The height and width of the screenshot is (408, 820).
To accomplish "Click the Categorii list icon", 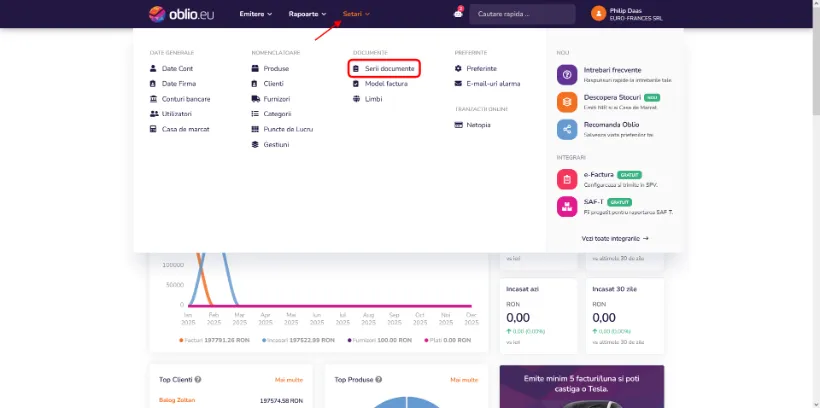I will pyautogui.click(x=255, y=114).
